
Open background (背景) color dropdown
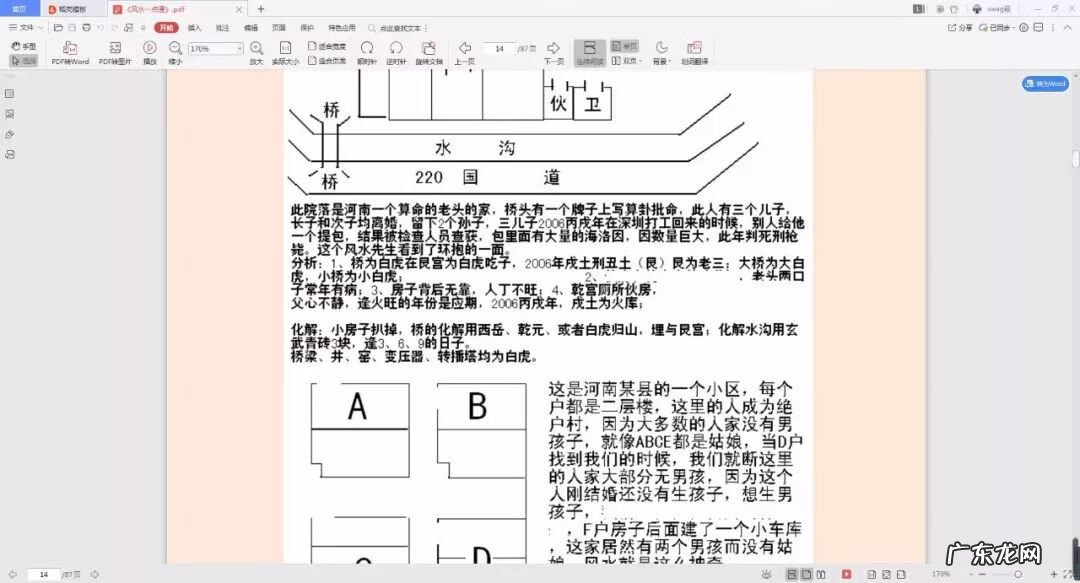pos(661,52)
